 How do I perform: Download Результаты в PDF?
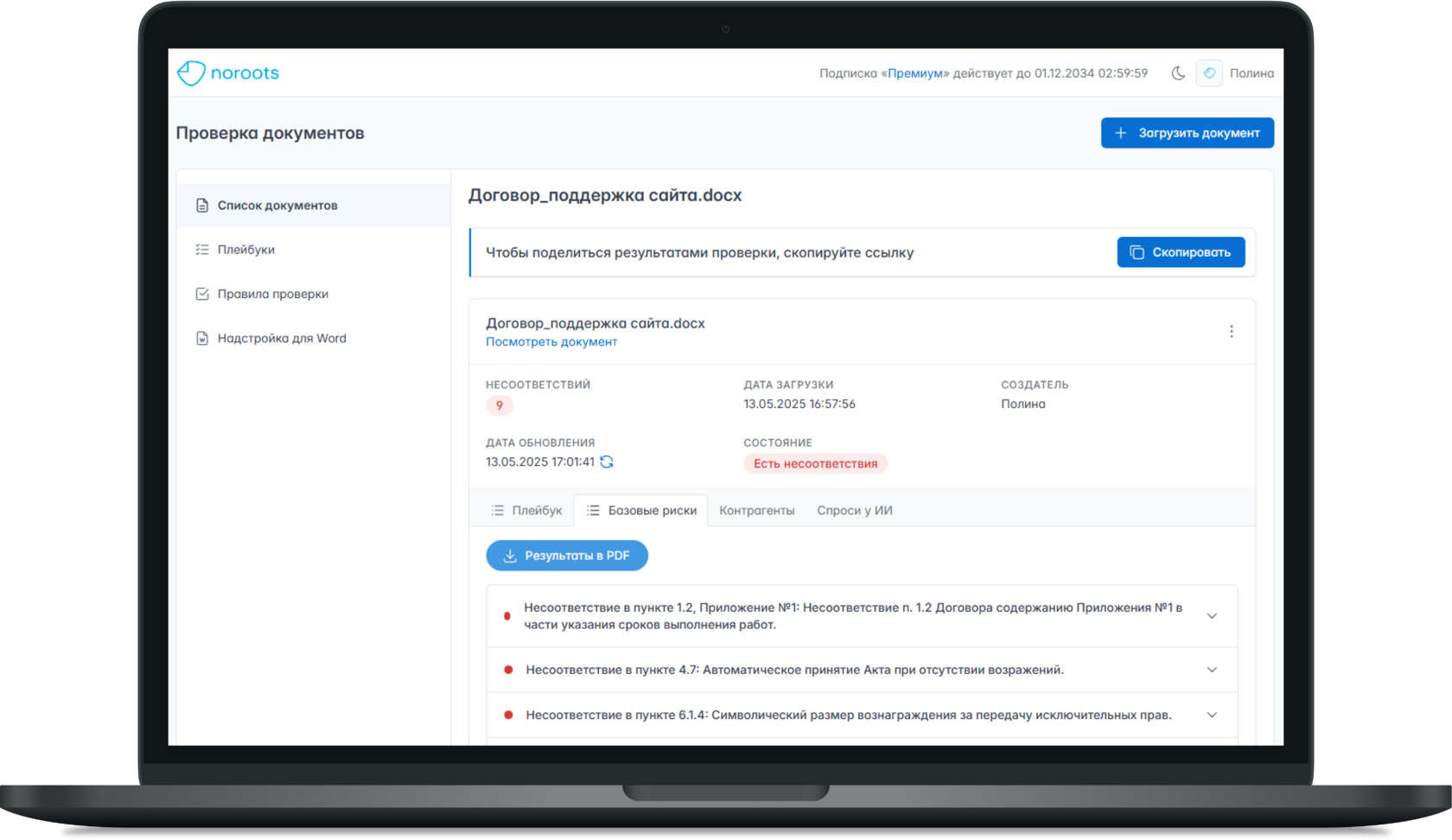tap(567, 556)
